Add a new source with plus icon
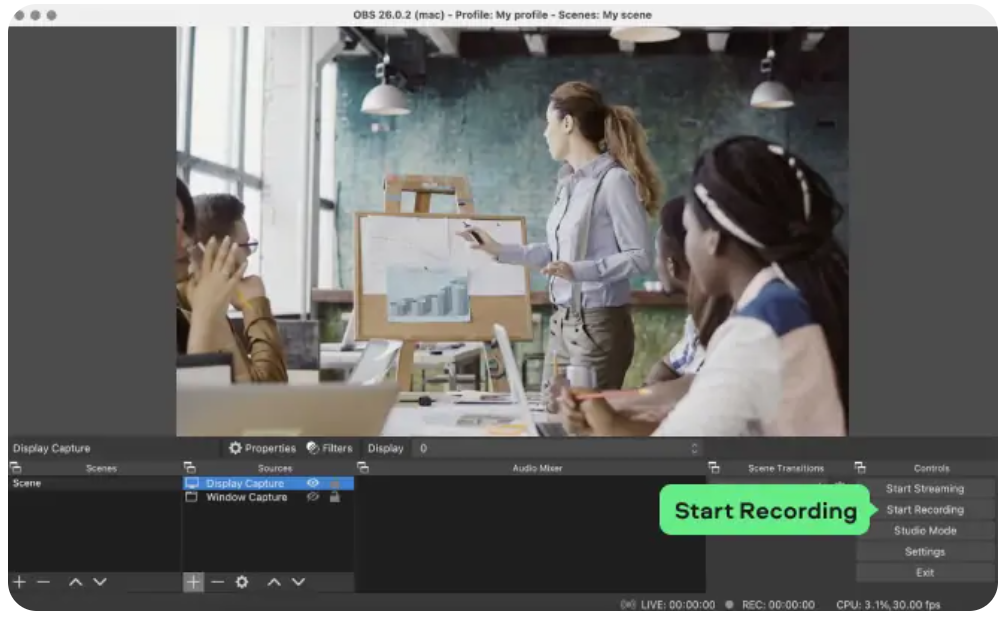 pos(193,582)
